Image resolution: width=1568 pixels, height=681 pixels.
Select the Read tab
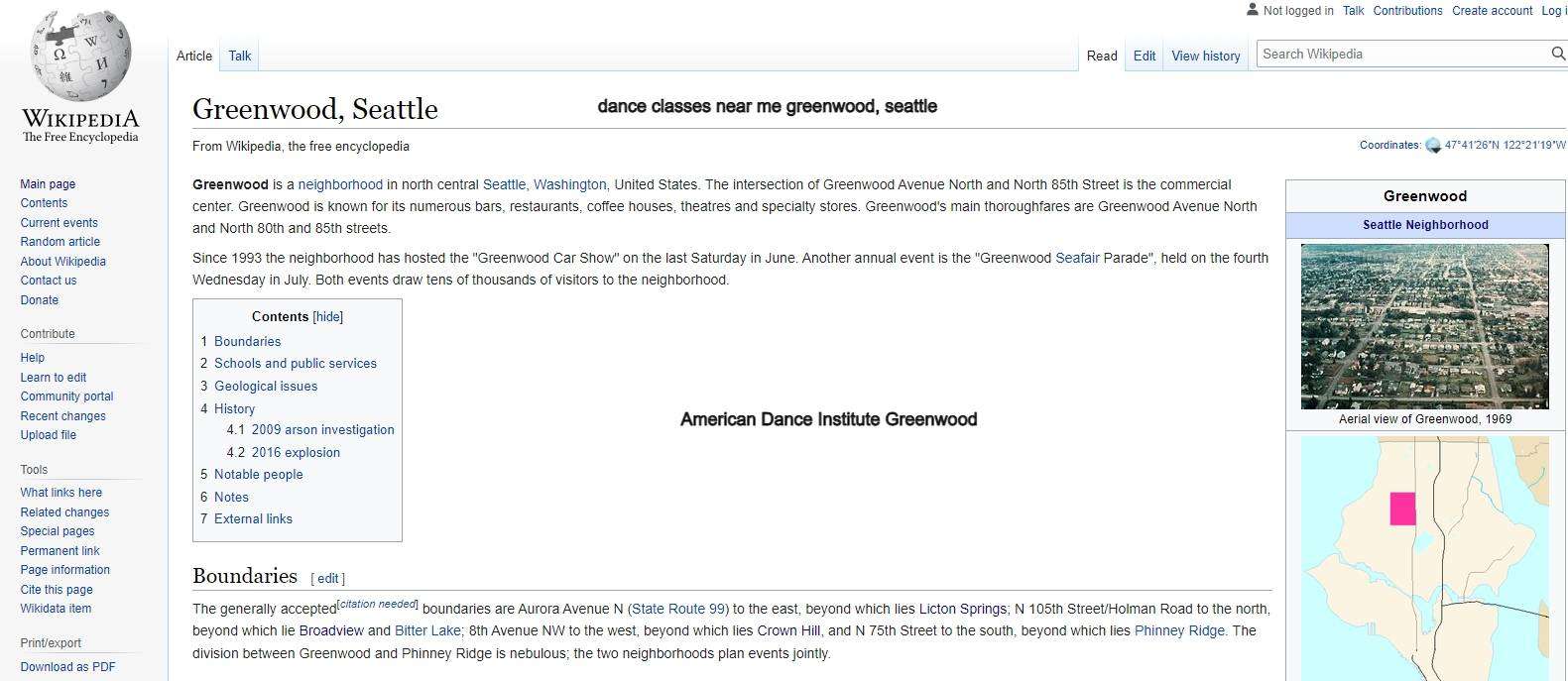[x=1102, y=56]
